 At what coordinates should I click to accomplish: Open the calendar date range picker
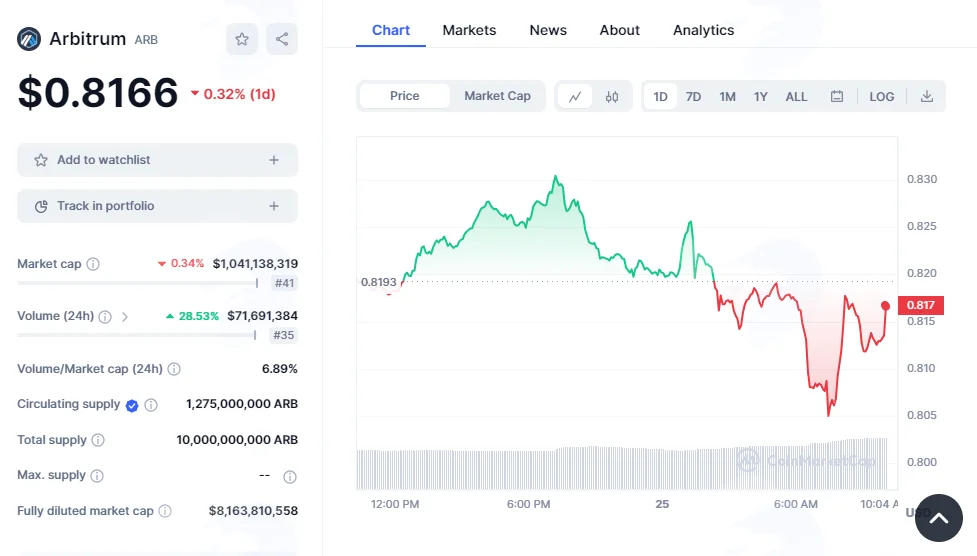coord(837,97)
